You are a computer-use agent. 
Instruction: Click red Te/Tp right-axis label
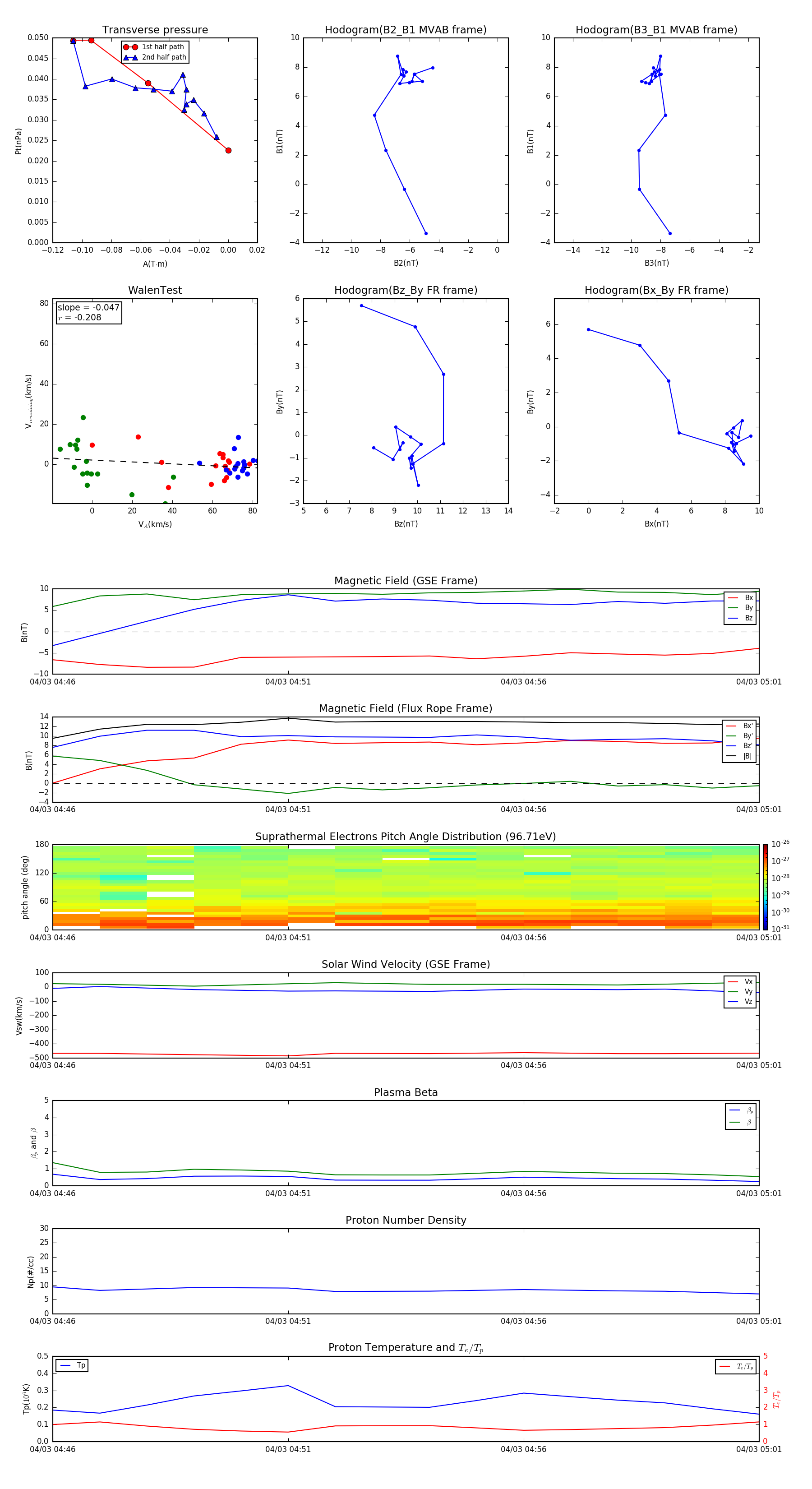776,1399
